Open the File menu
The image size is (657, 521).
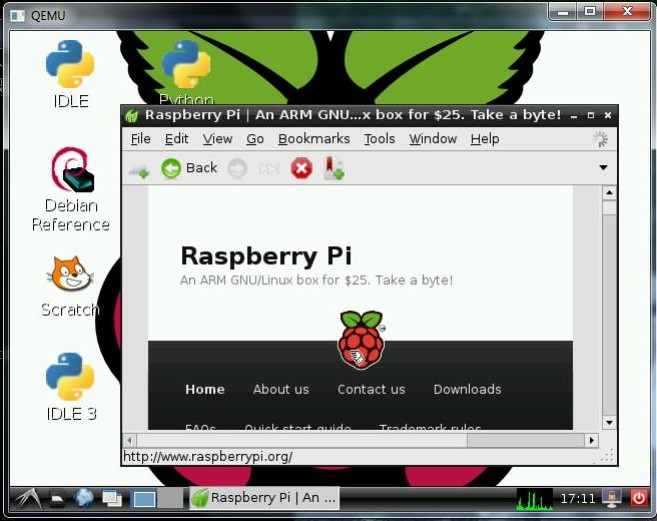tap(140, 139)
